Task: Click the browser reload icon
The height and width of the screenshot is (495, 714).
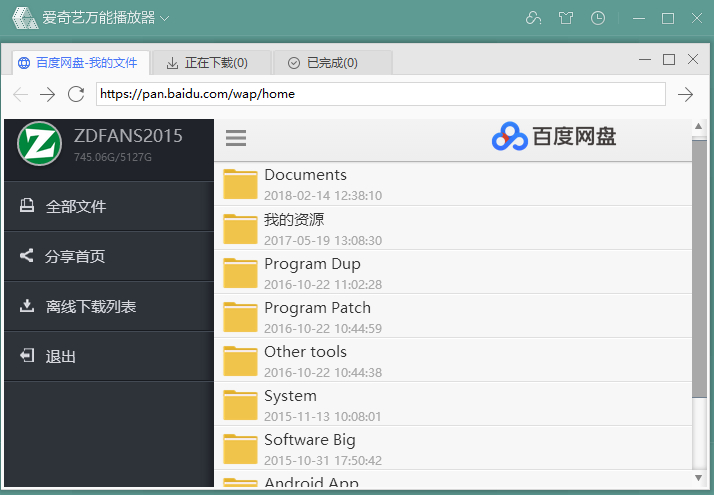Action: (76, 94)
